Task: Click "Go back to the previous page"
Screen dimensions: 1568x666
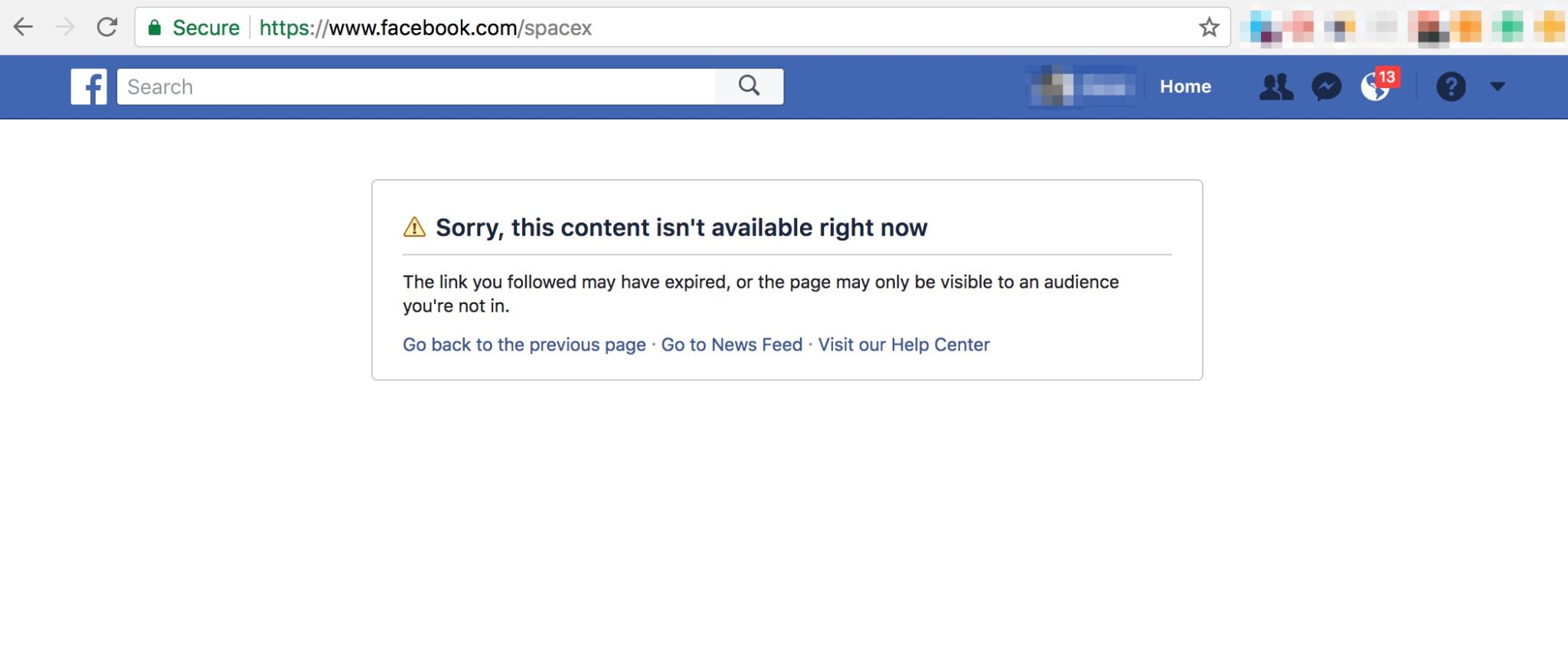Action: click(524, 344)
